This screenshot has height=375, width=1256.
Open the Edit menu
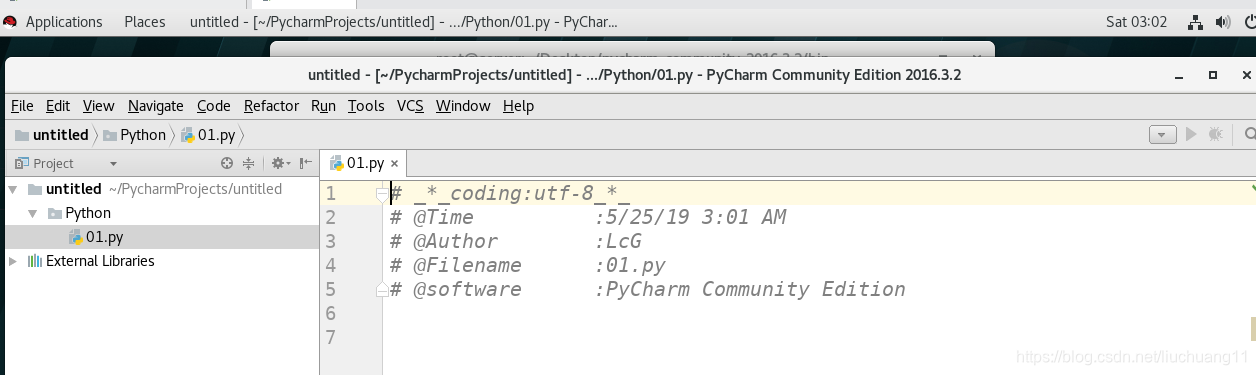[58, 106]
